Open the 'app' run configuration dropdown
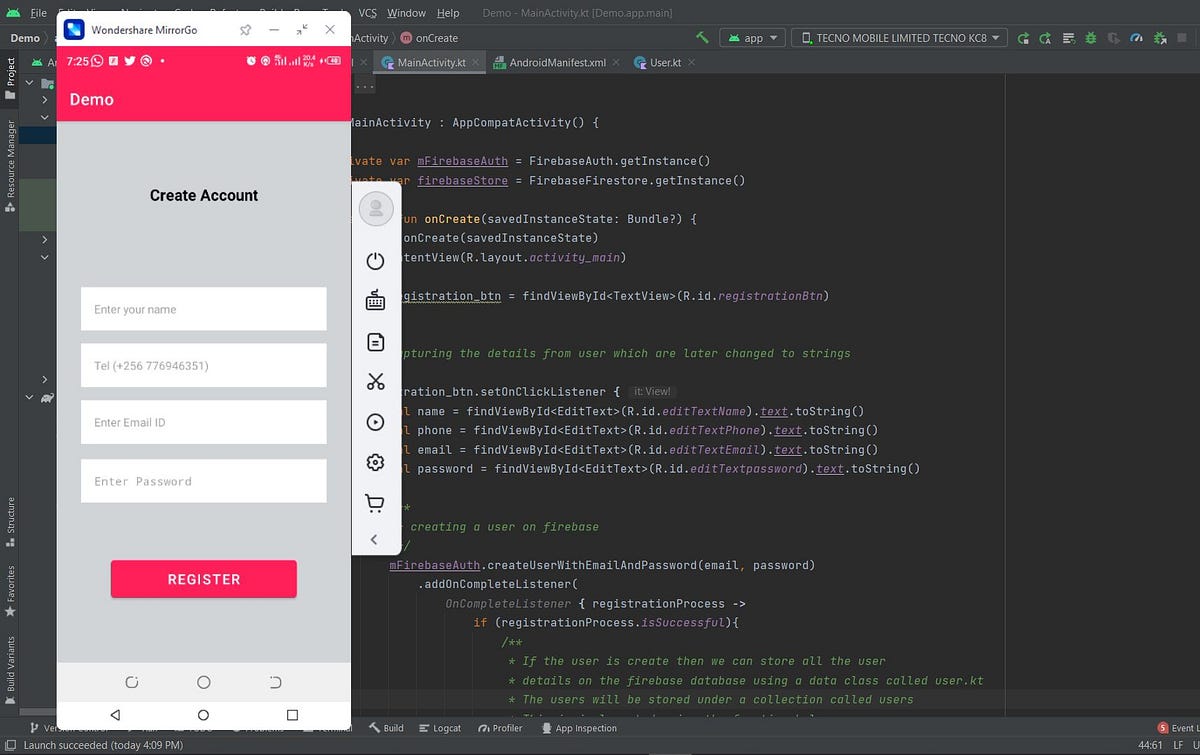 752,37
